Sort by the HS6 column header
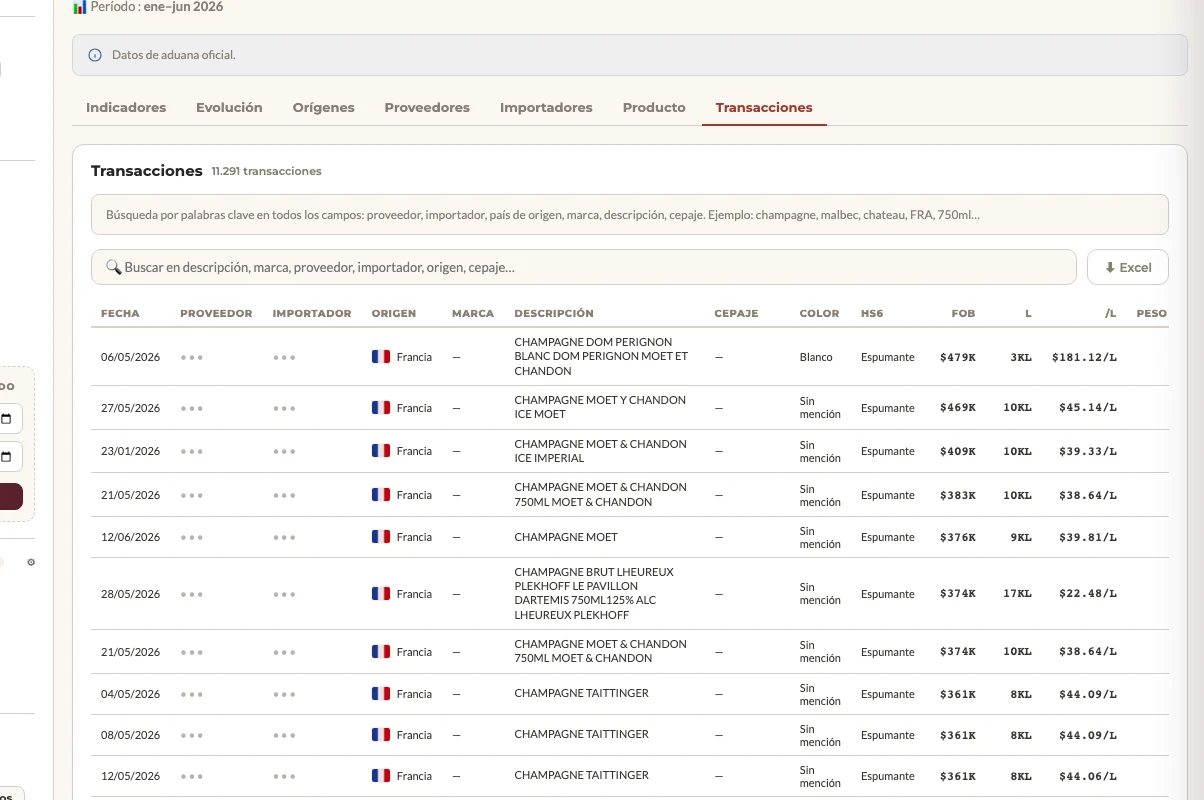Image resolution: width=1204 pixels, height=800 pixels. [x=872, y=313]
